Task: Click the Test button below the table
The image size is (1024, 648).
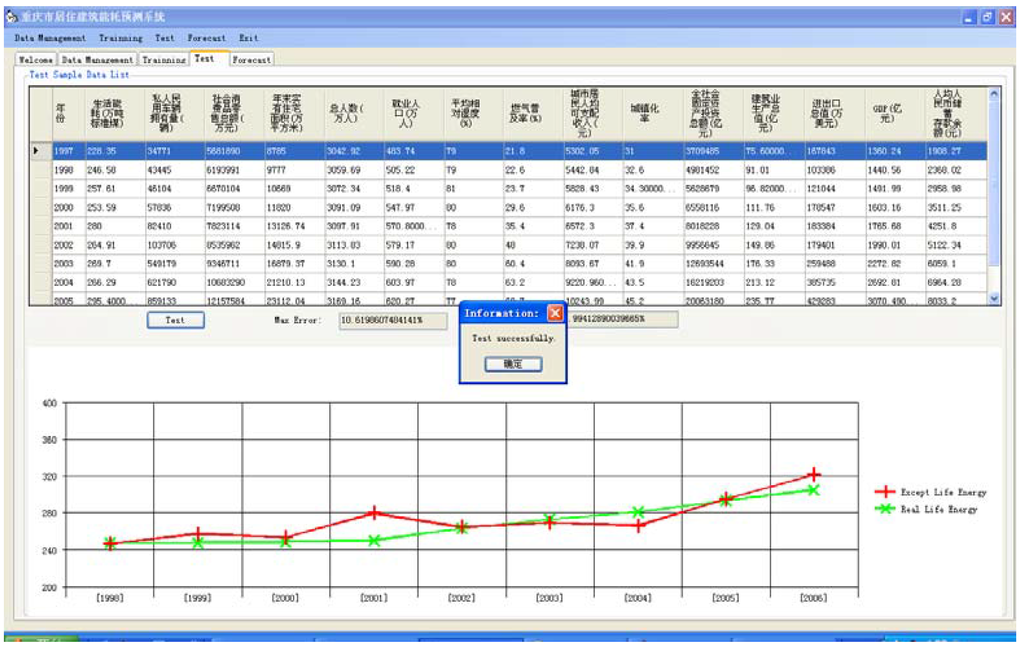Action: pos(175,320)
